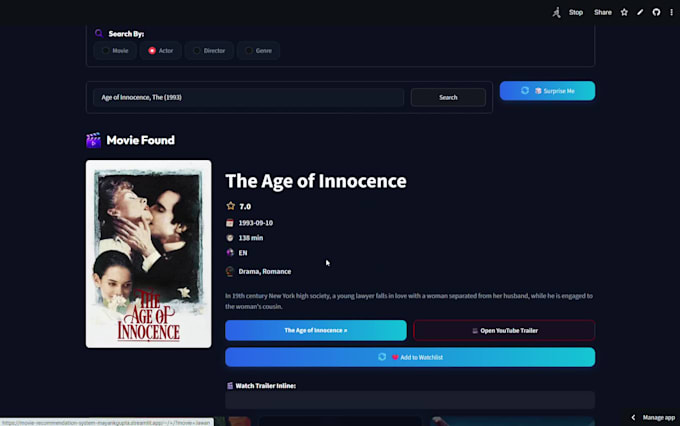Expand the Manage app panel
680x426 pixels.
(654, 417)
